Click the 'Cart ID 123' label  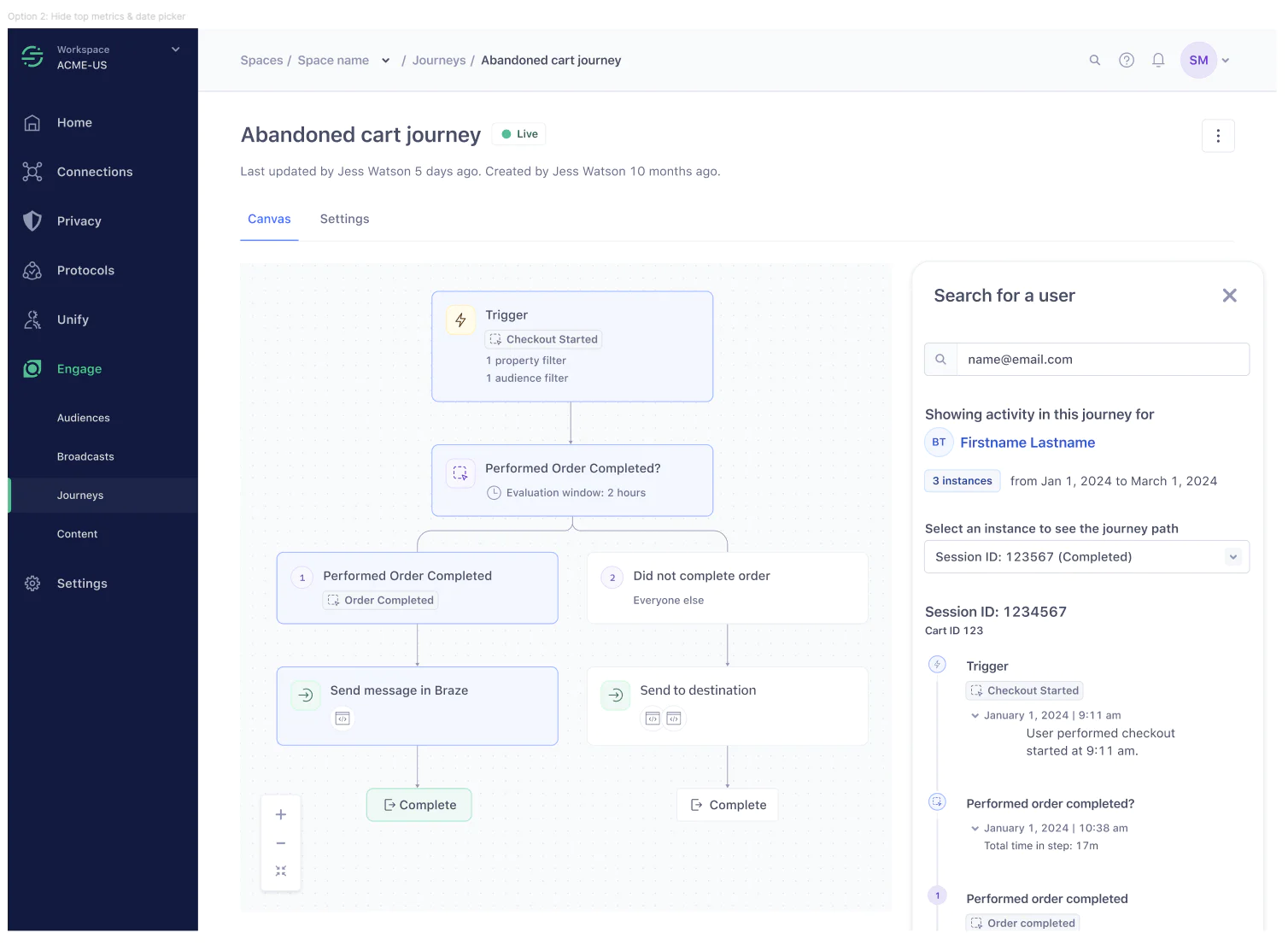954,631
